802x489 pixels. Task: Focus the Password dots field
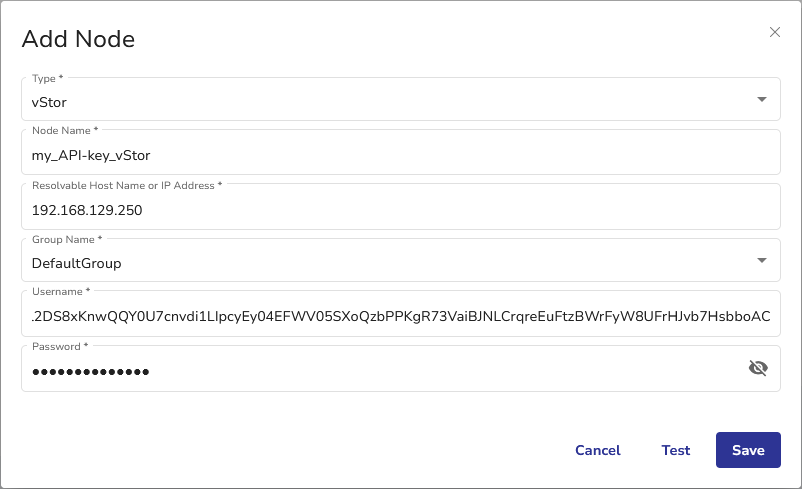tap(380, 371)
